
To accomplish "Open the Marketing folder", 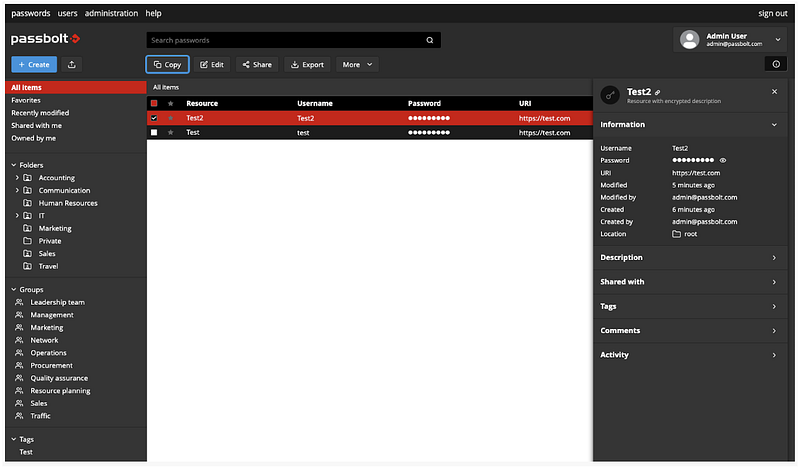I will point(55,228).
